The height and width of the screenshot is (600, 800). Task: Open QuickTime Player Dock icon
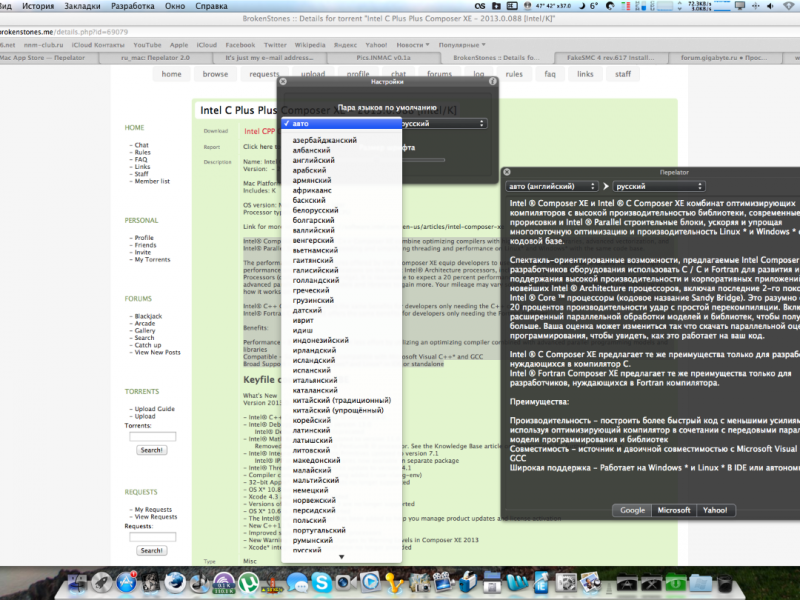370,583
